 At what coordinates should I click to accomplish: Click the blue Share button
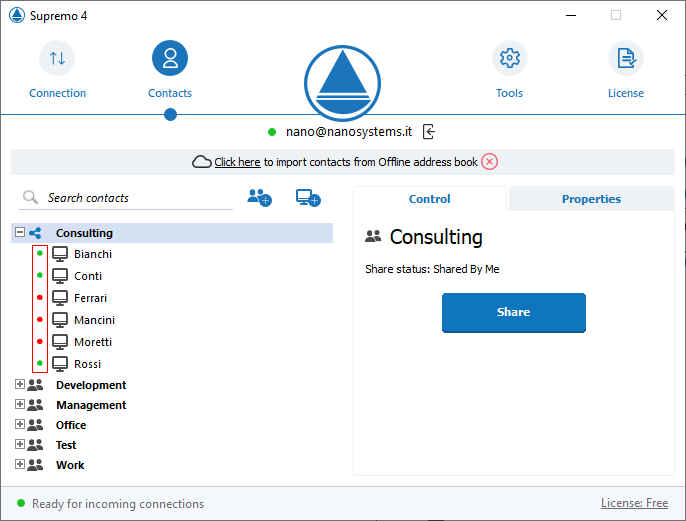[514, 312]
